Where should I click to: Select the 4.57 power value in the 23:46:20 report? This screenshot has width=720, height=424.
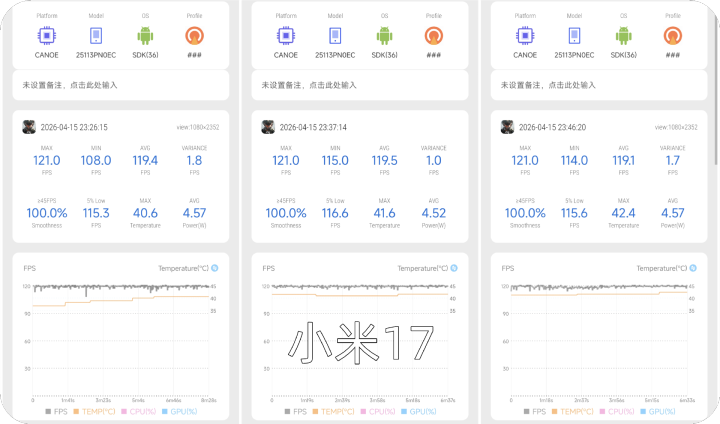[x=673, y=213]
